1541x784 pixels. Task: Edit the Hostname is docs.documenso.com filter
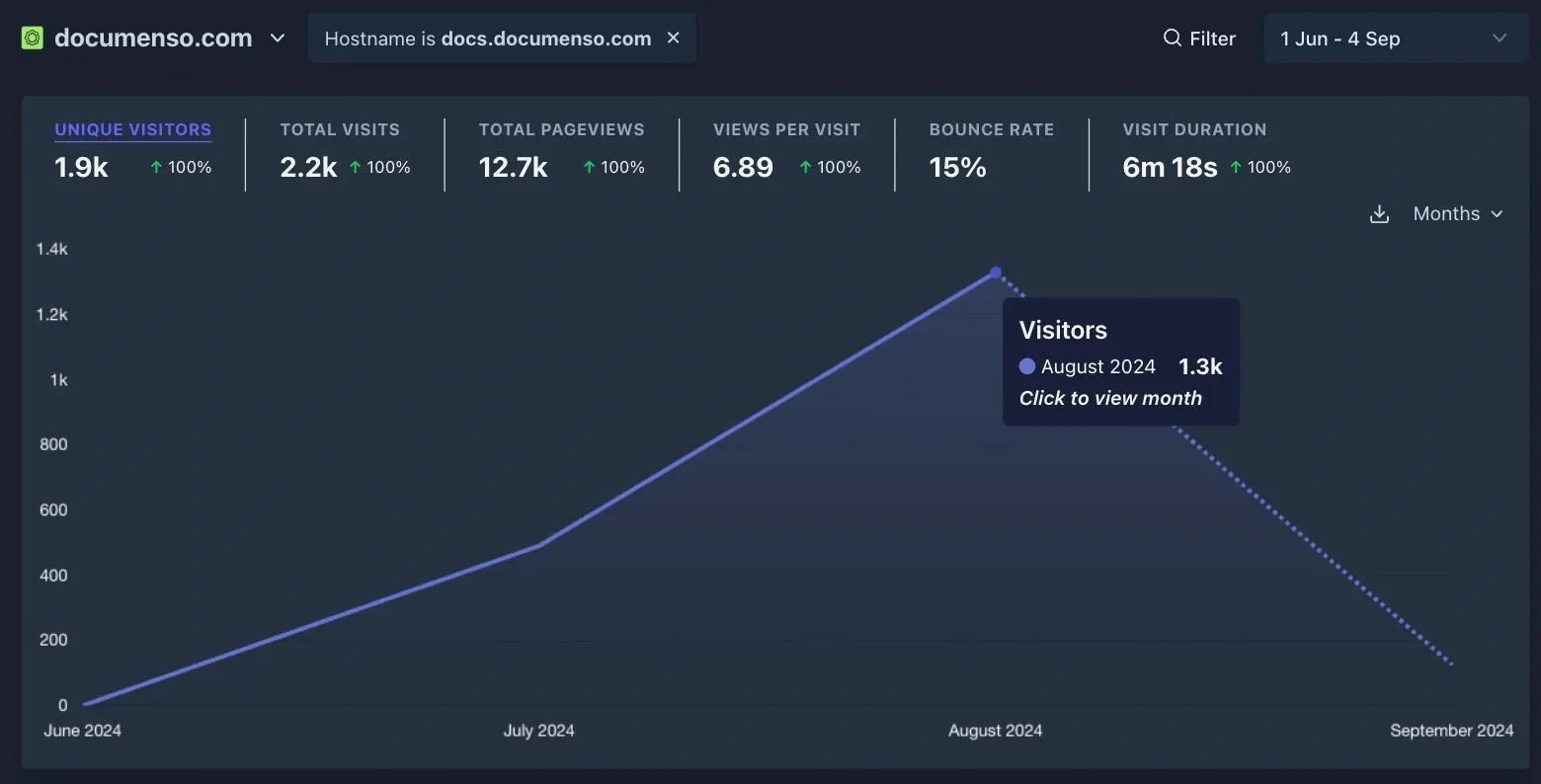(x=488, y=39)
